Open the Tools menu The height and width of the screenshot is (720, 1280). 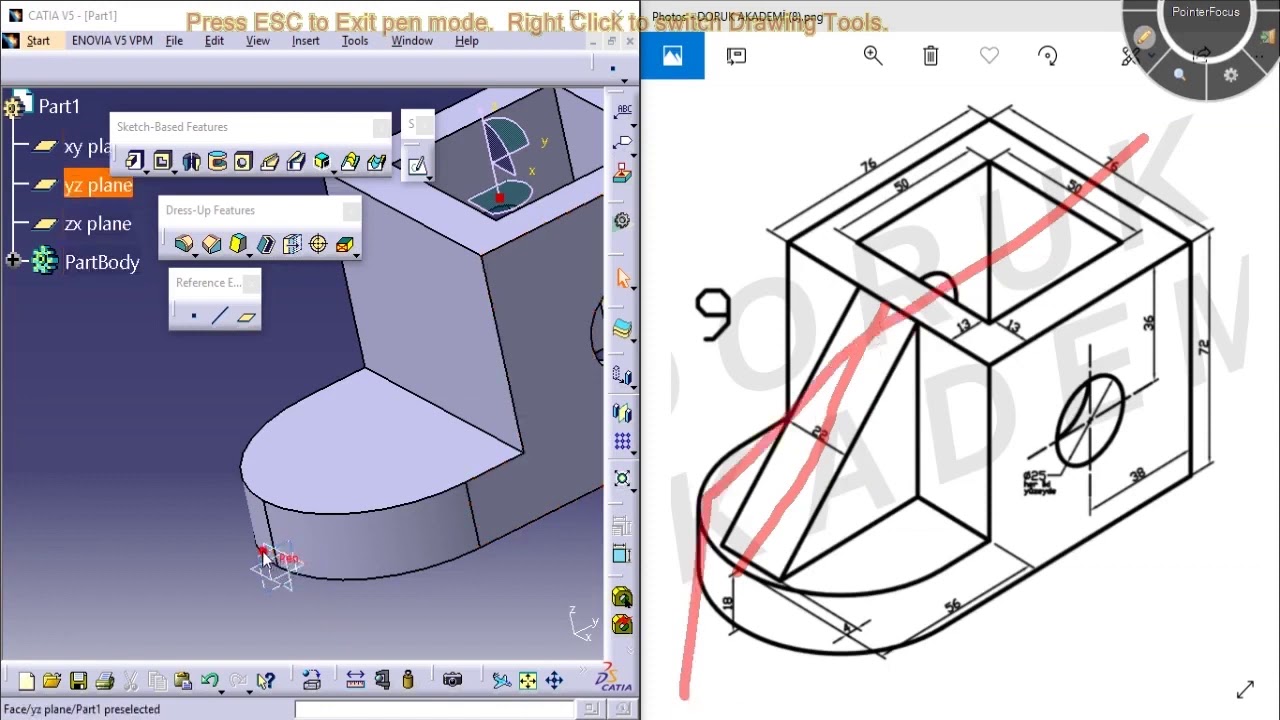pyautogui.click(x=355, y=41)
